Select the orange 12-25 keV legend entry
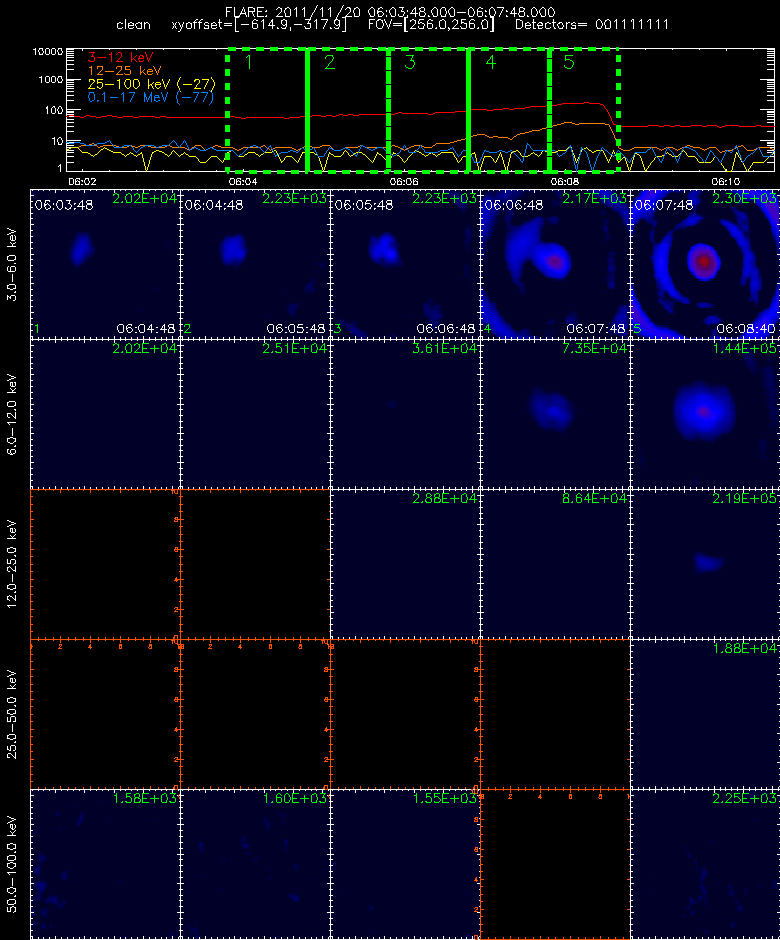This screenshot has height=940, width=780. click(124, 71)
